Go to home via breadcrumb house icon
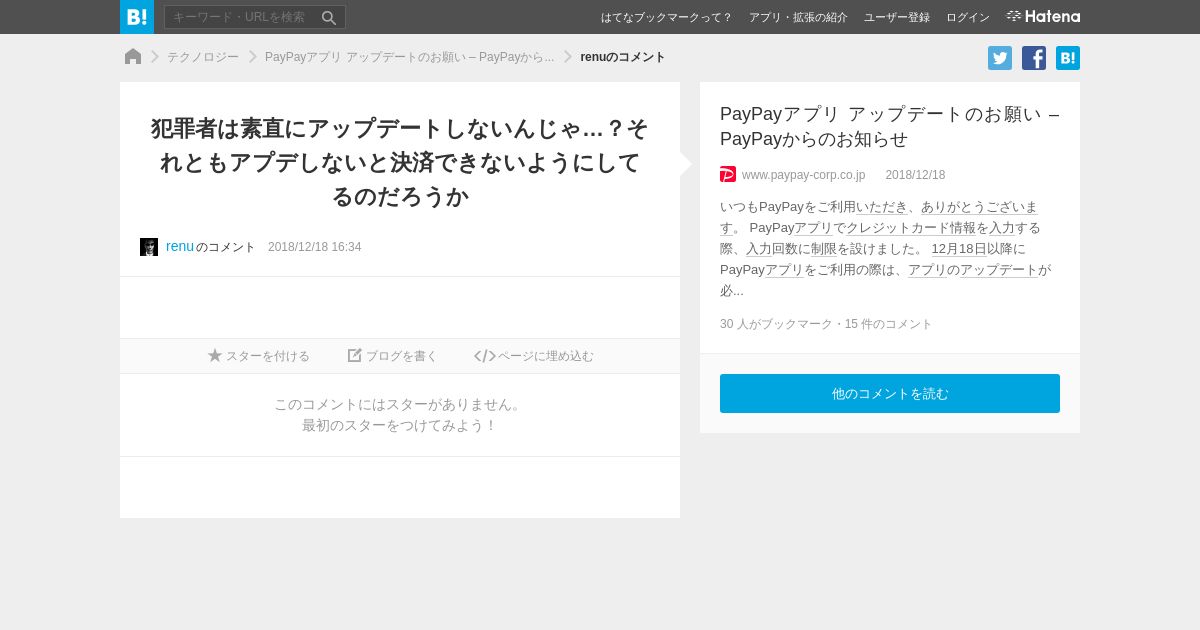Image resolution: width=1200 pixels, height=630 pixels. click(133, 57)
